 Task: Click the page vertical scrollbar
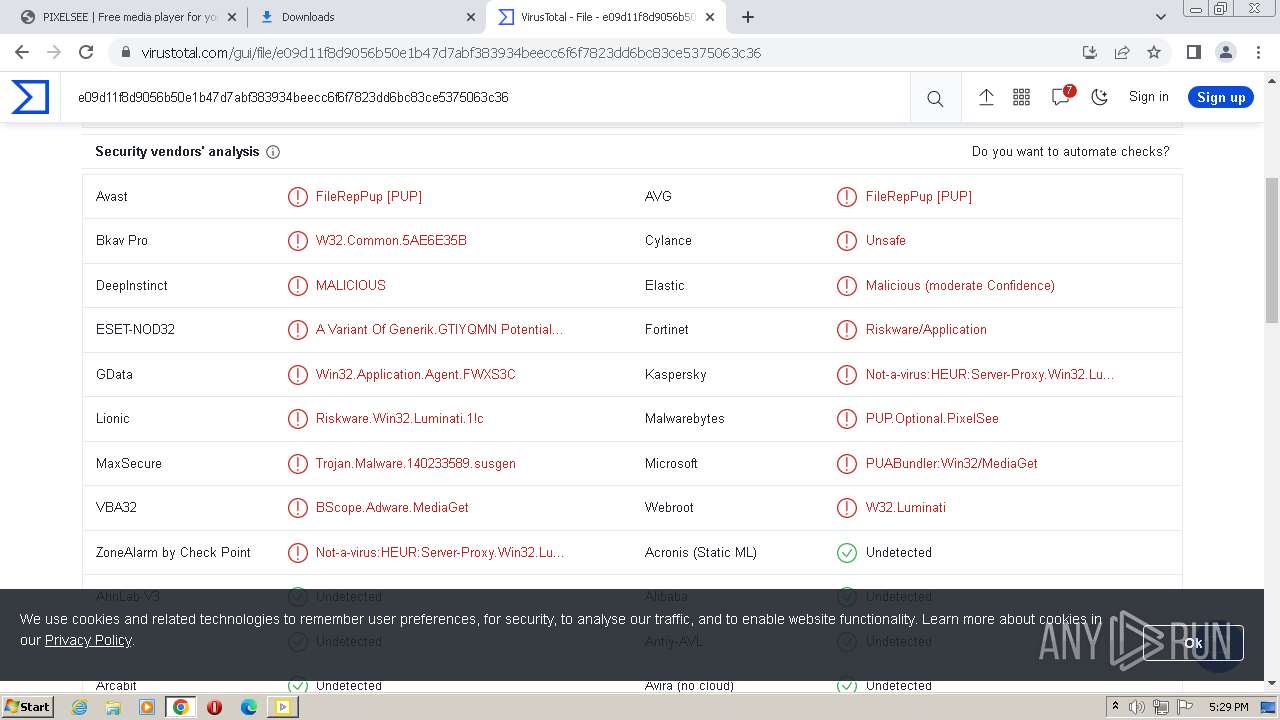(x=1272, y=250)
